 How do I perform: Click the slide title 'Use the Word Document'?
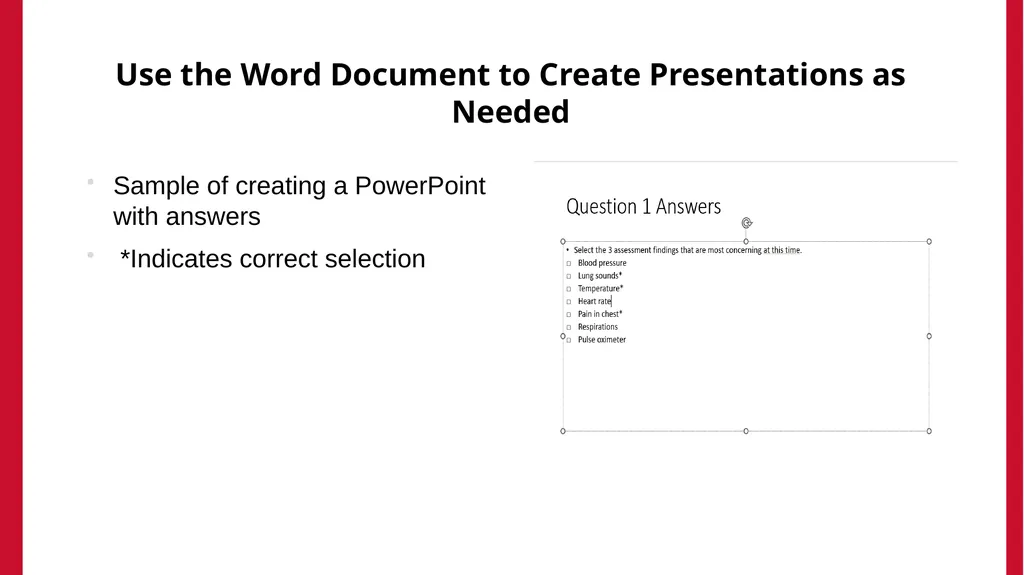pos(511,92)
